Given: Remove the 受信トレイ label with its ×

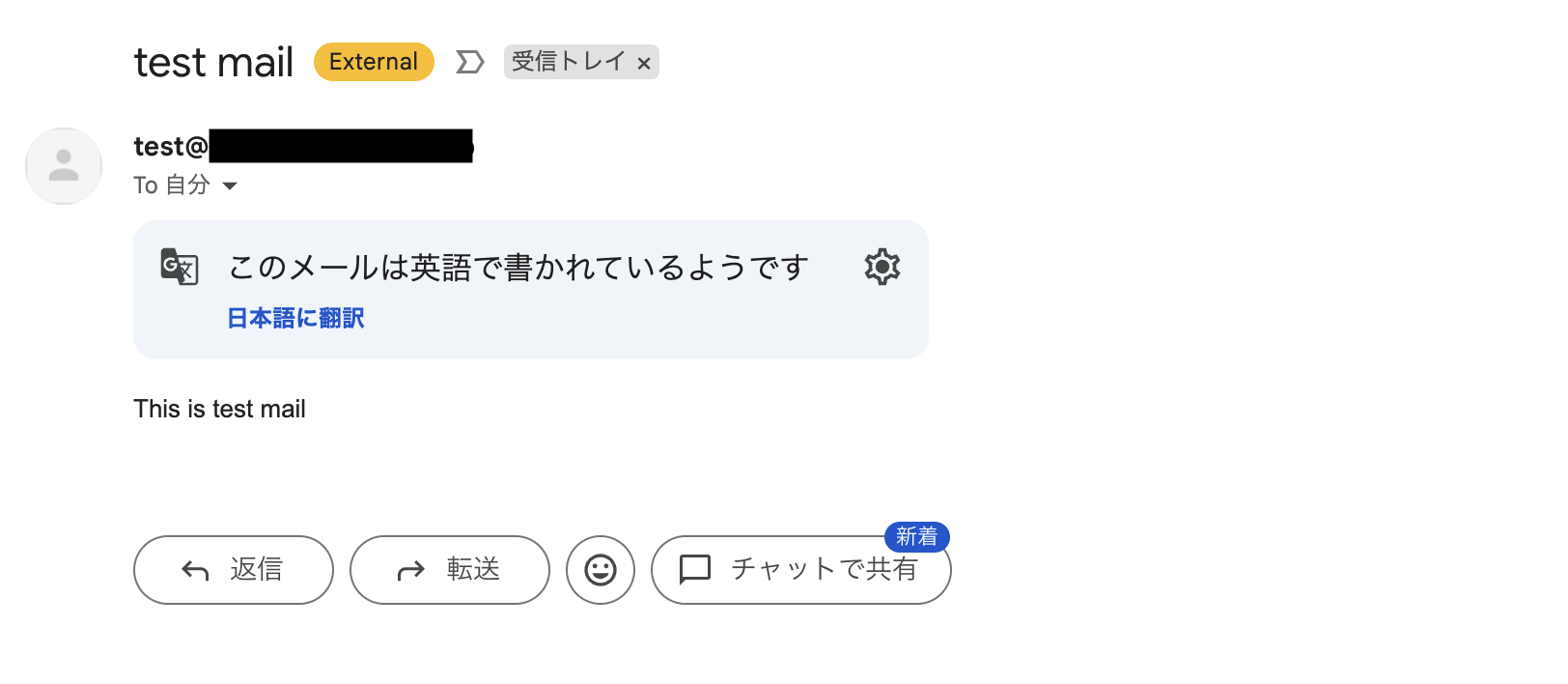Looking at the screenshot, I should [644, 64].
